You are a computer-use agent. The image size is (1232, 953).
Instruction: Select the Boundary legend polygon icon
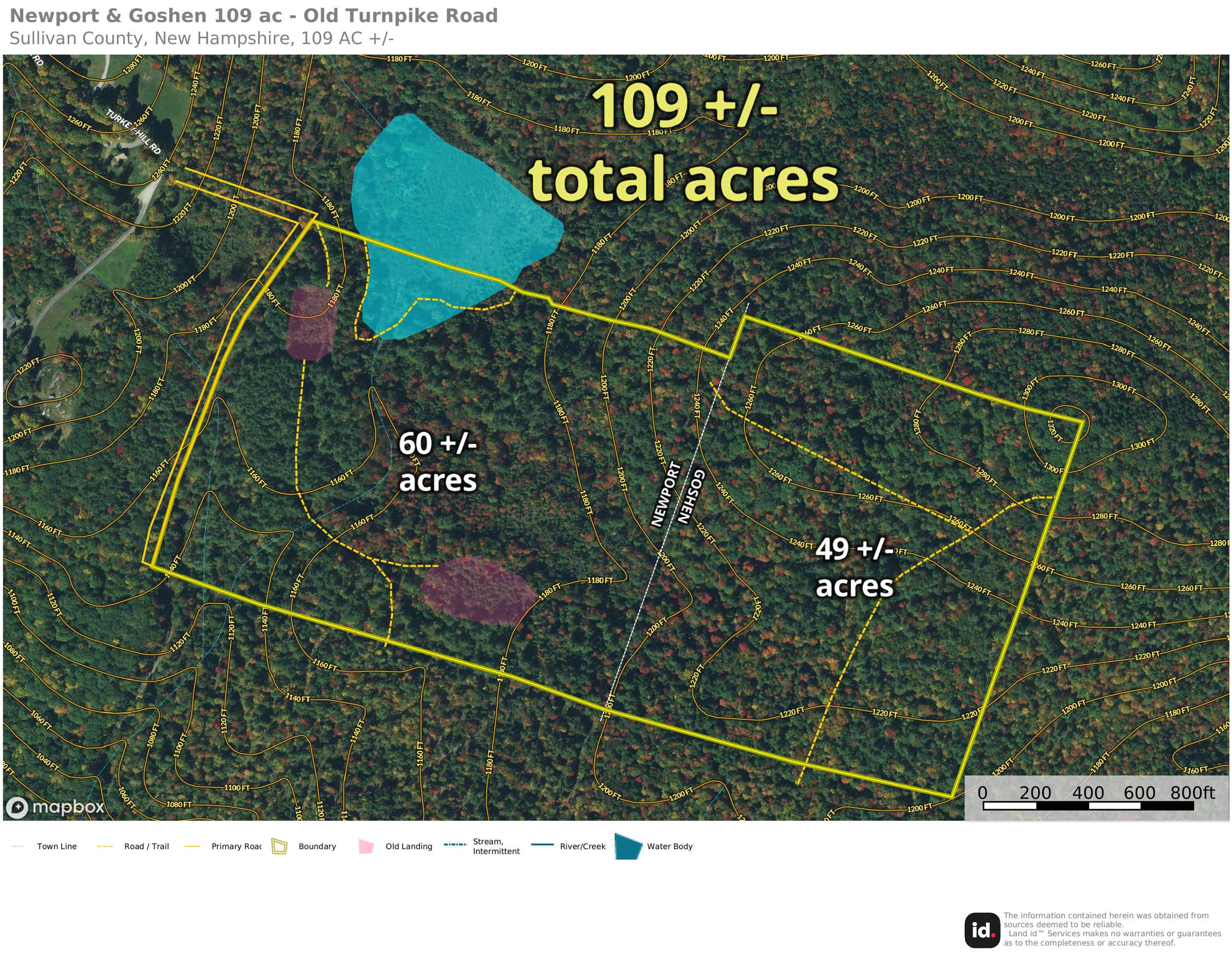tap(280, 846)
